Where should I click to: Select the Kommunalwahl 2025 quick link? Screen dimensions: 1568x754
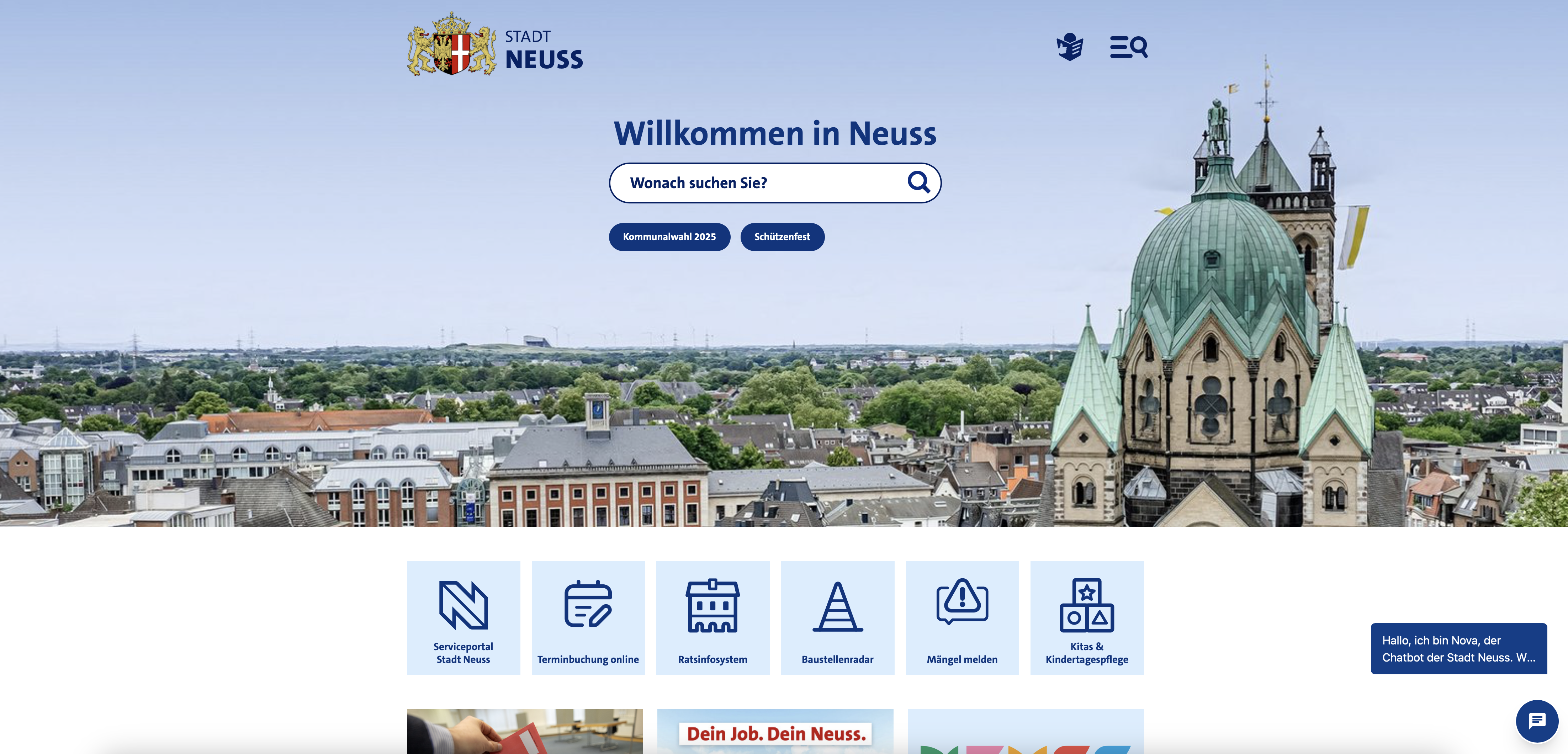coord(669,237)
